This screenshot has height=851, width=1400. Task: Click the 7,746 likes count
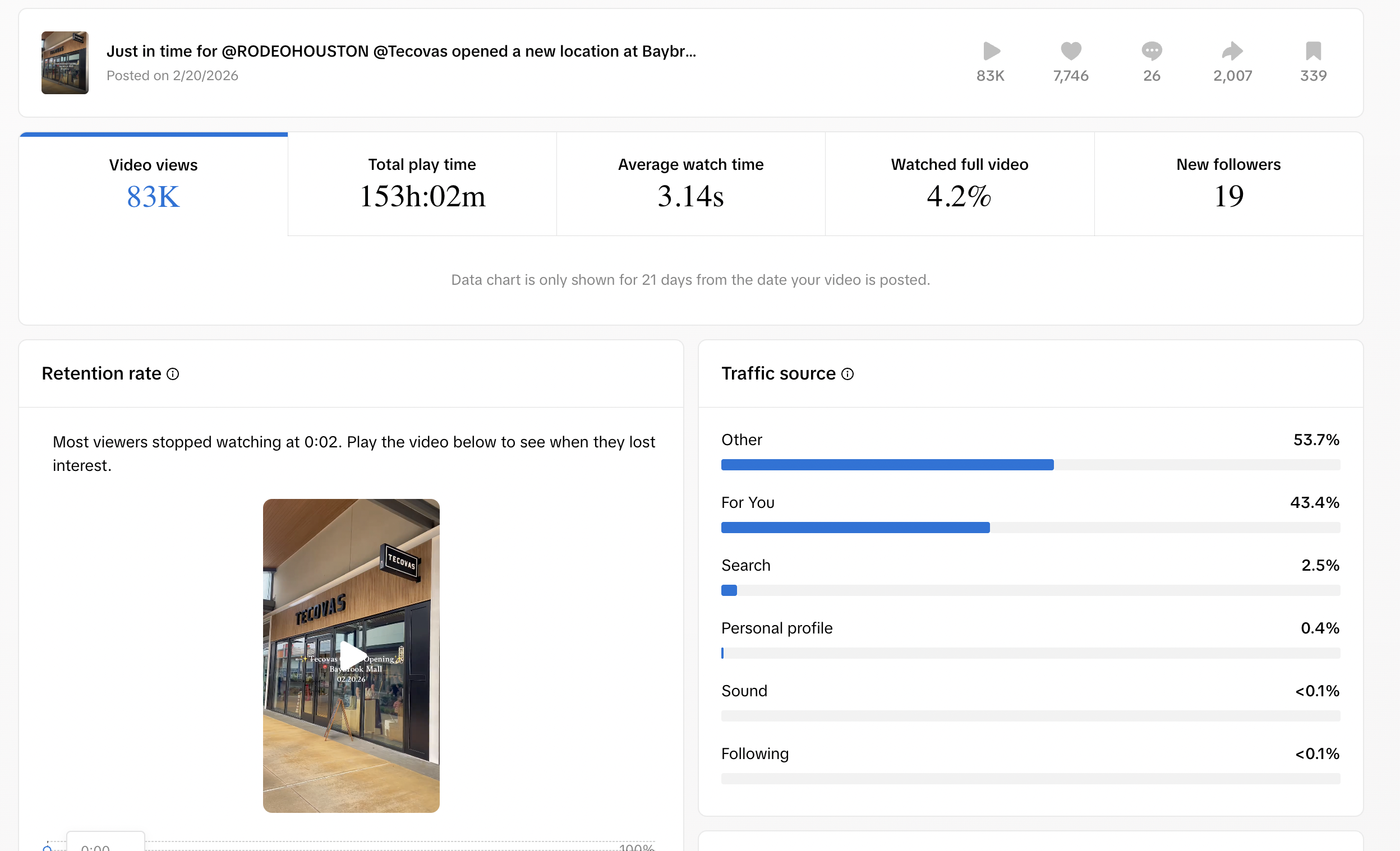tap(1071, 76)
